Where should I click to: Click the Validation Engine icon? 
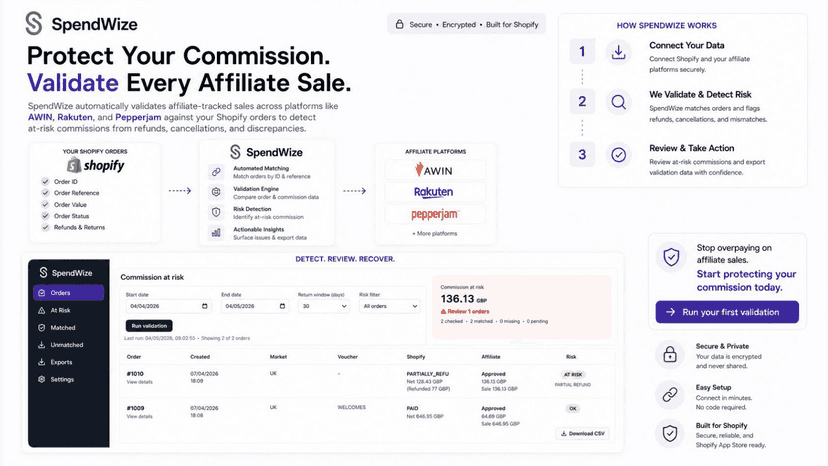[x=216, y=192]
